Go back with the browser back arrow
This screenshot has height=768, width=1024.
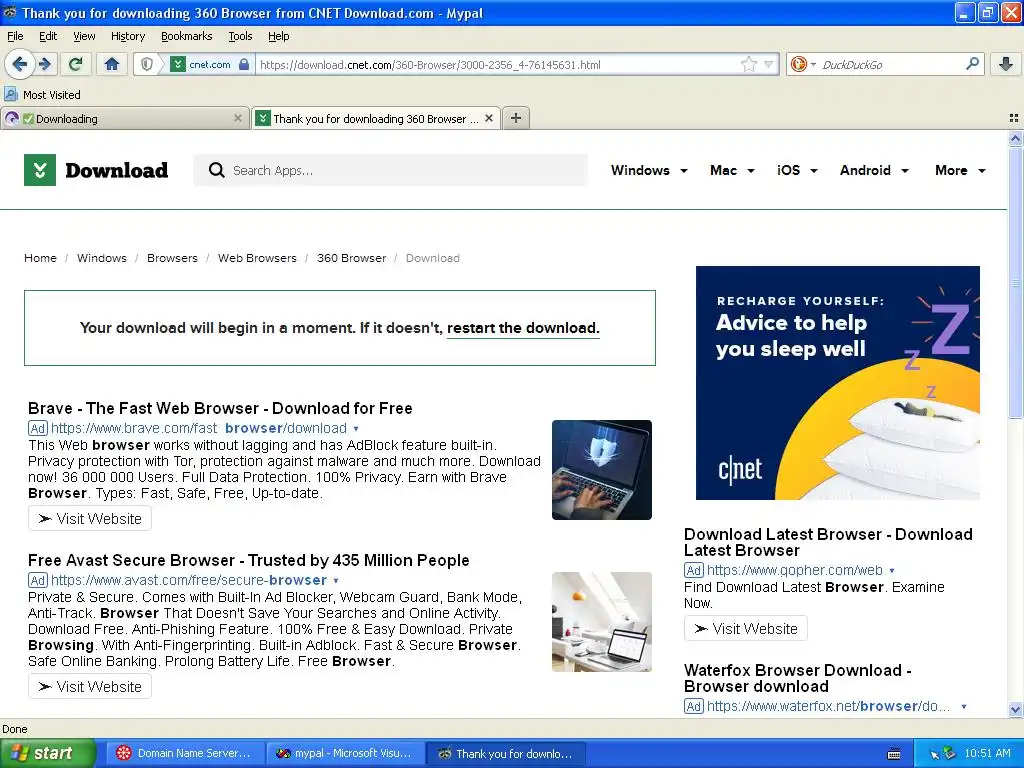coord(20,64)
